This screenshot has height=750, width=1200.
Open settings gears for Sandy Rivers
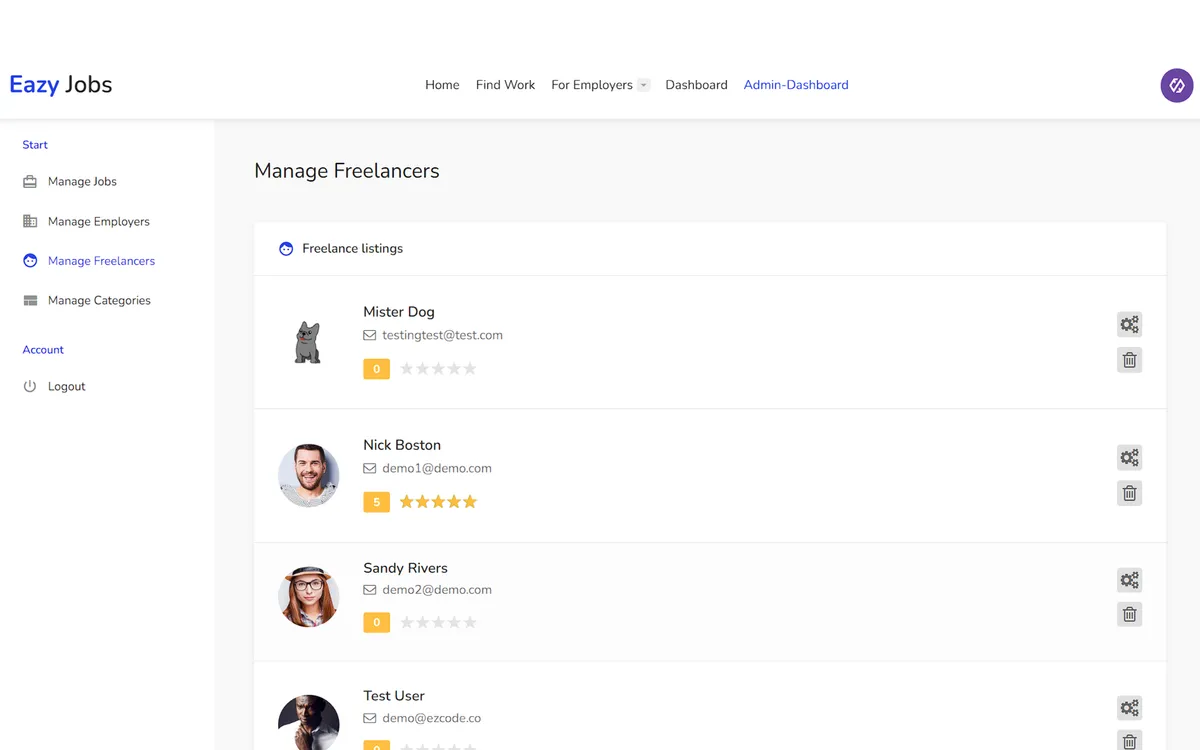[x=1129, y=580]
